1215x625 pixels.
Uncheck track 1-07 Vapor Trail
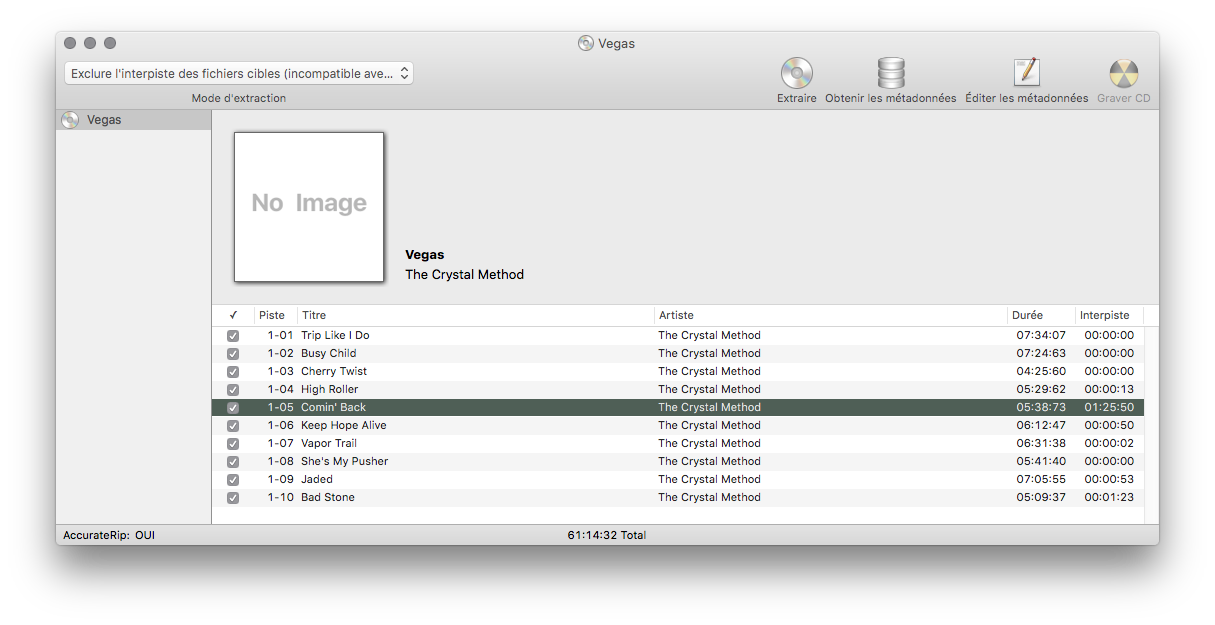click(x=233, y=444)
